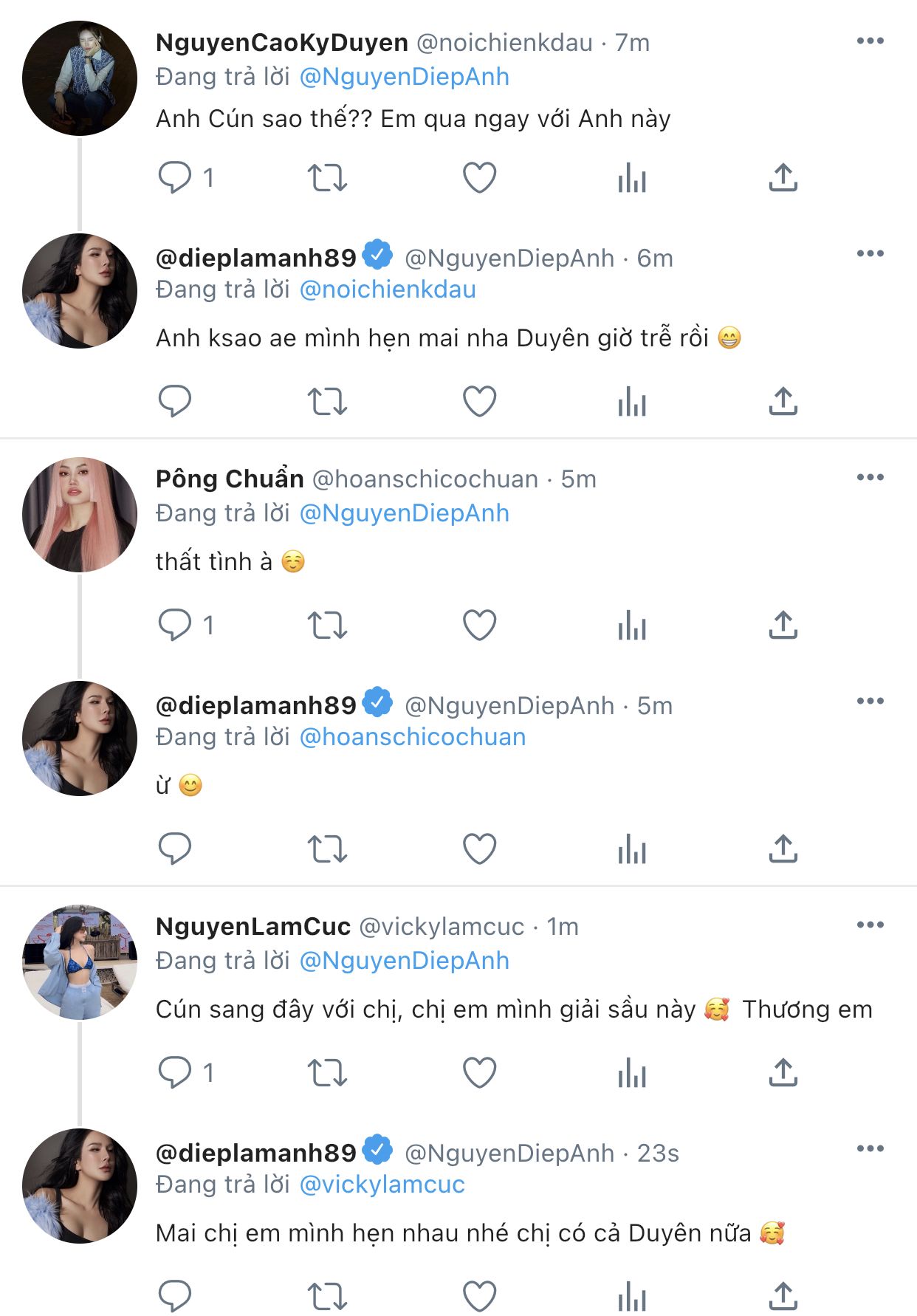Screen dimensions: 917x1316
Task: Open the @noichienkdau mention link
Action: [387, 289]
